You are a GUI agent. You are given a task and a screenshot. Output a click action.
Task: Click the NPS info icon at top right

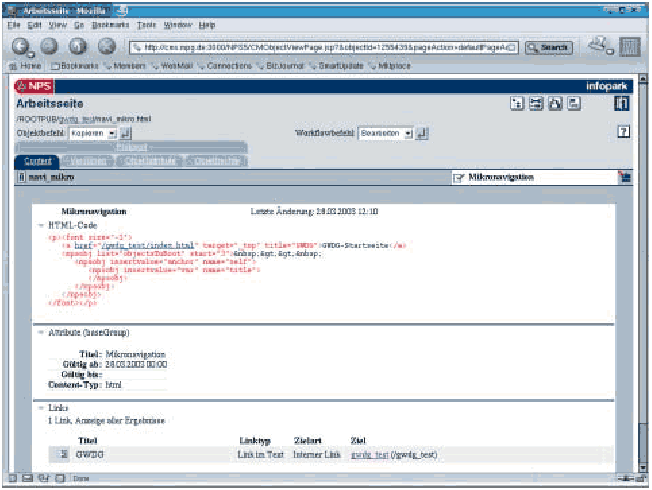click(621, 103)
